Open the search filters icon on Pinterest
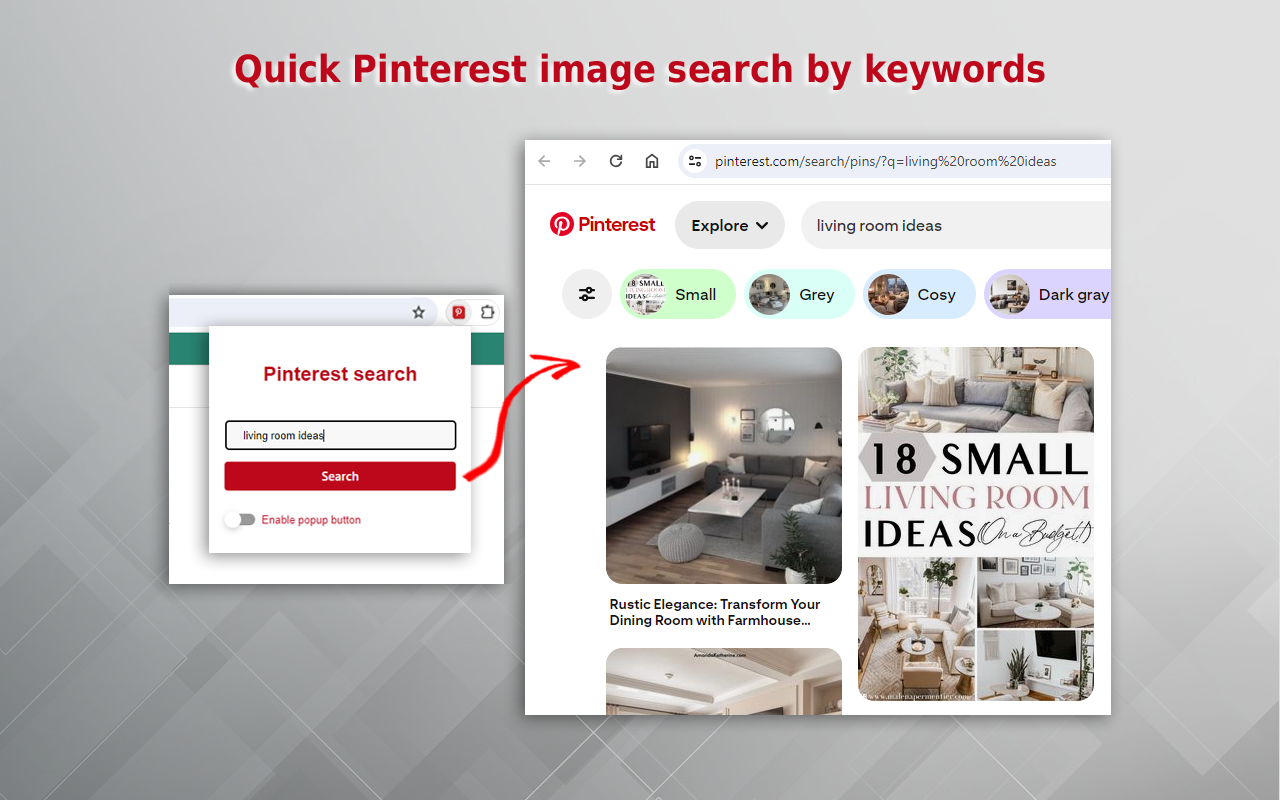 587,293
